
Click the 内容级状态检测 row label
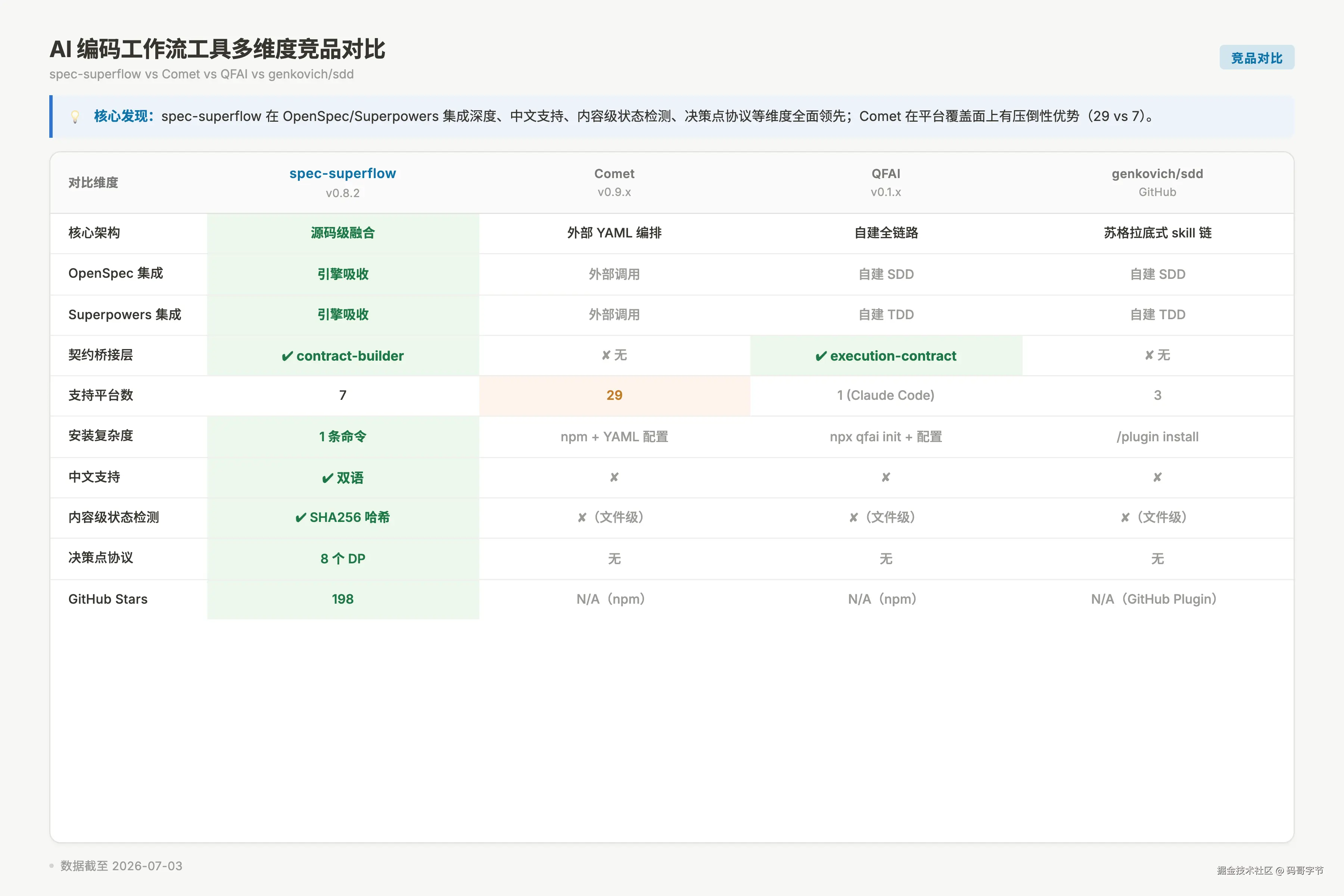[114, 518]
